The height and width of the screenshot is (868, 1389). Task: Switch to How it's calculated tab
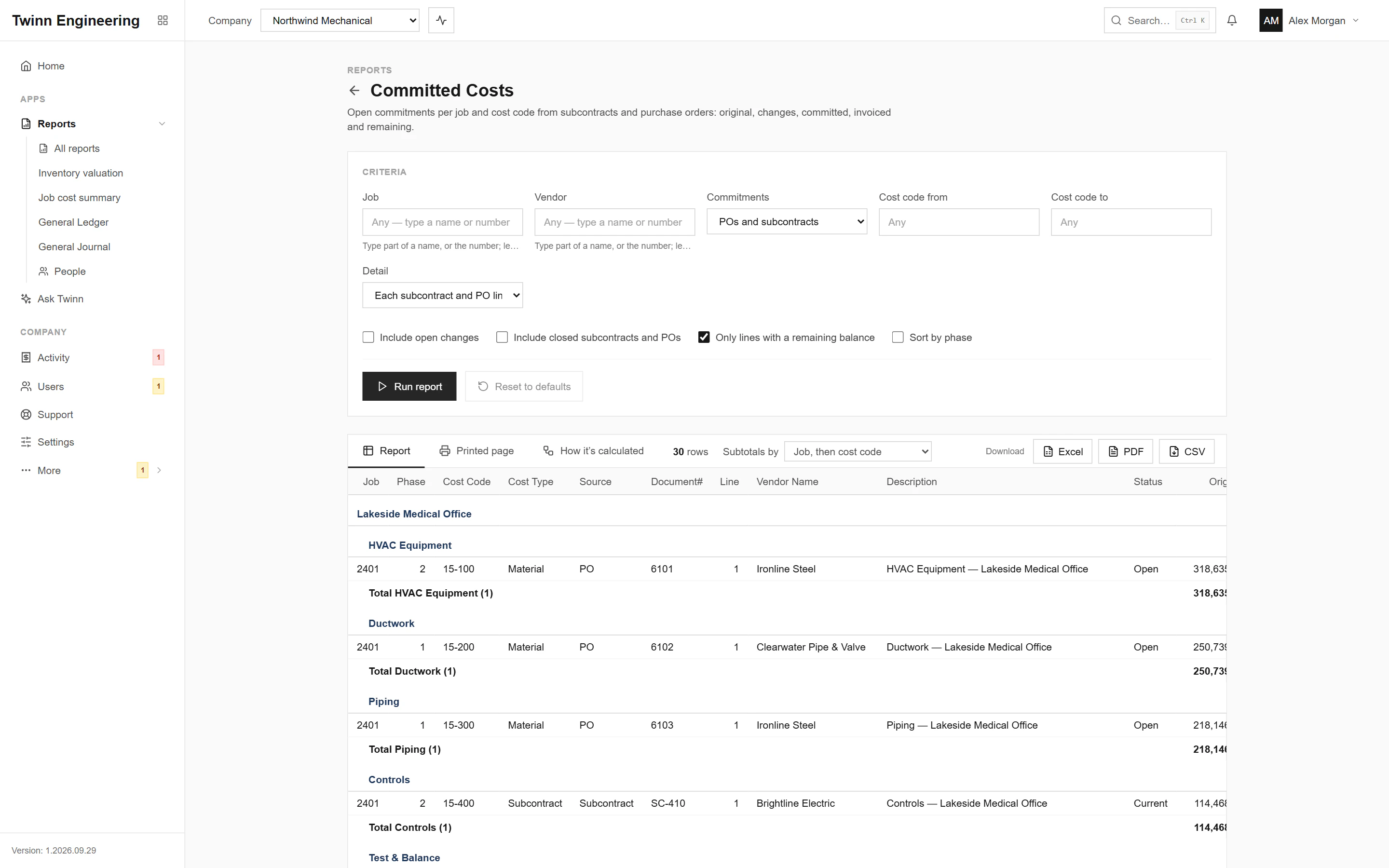click(594, 451)
